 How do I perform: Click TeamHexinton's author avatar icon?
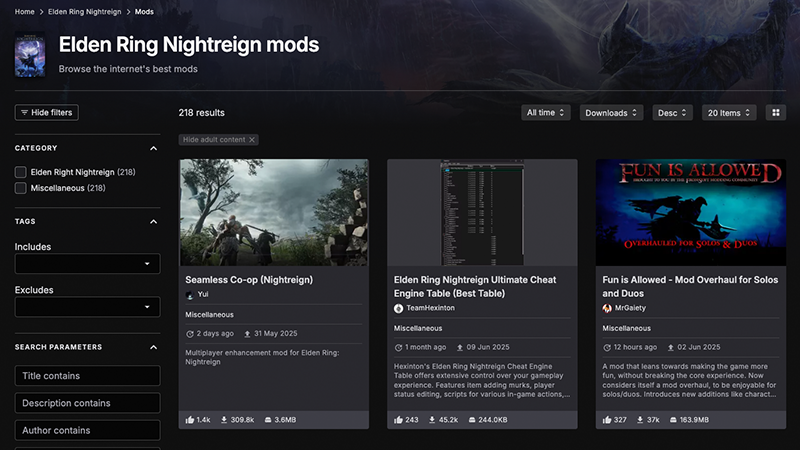pyautogui.click(x=398, y=308)
